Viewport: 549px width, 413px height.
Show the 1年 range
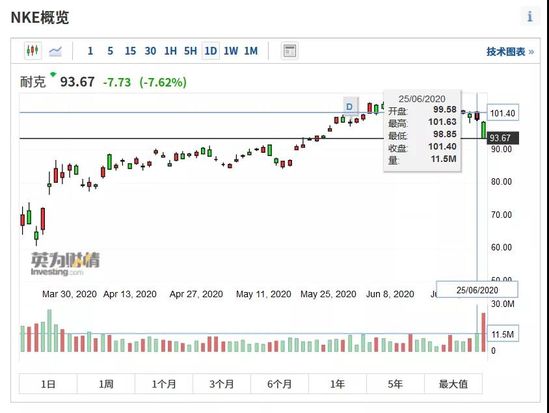337,384
